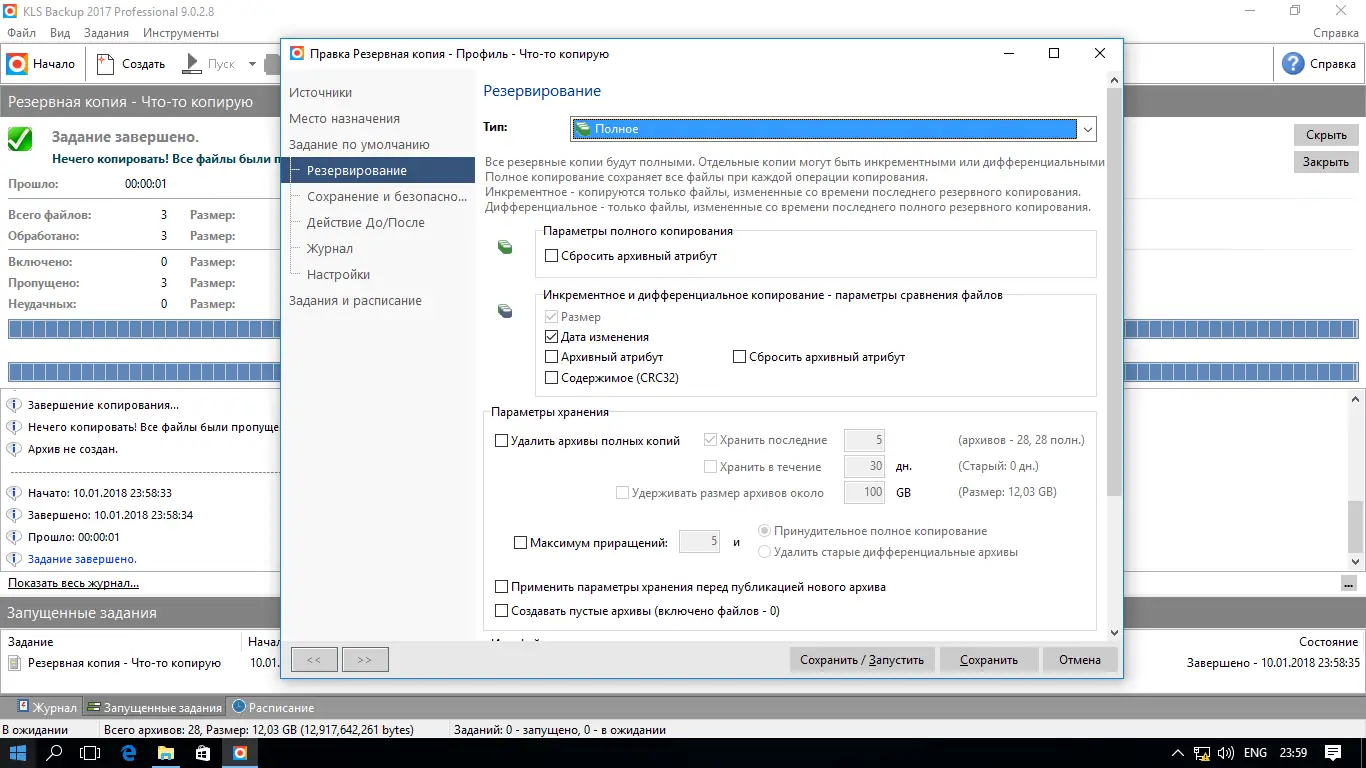Check Применить параметры хранения перед публикацией
The image size is (1366, 768).
coord(501,587)
